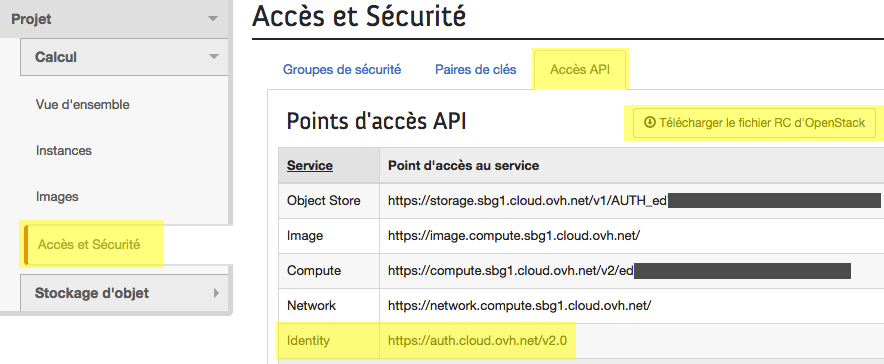This screenshot has width=884, height=364.
Task: Switch to Paires de clés tab
Action: (x=475, y=70)
